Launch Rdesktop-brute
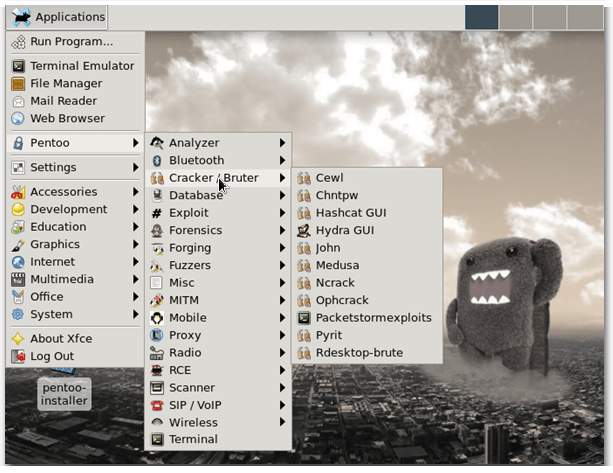613x473 pixels. [x=367, y=353]
